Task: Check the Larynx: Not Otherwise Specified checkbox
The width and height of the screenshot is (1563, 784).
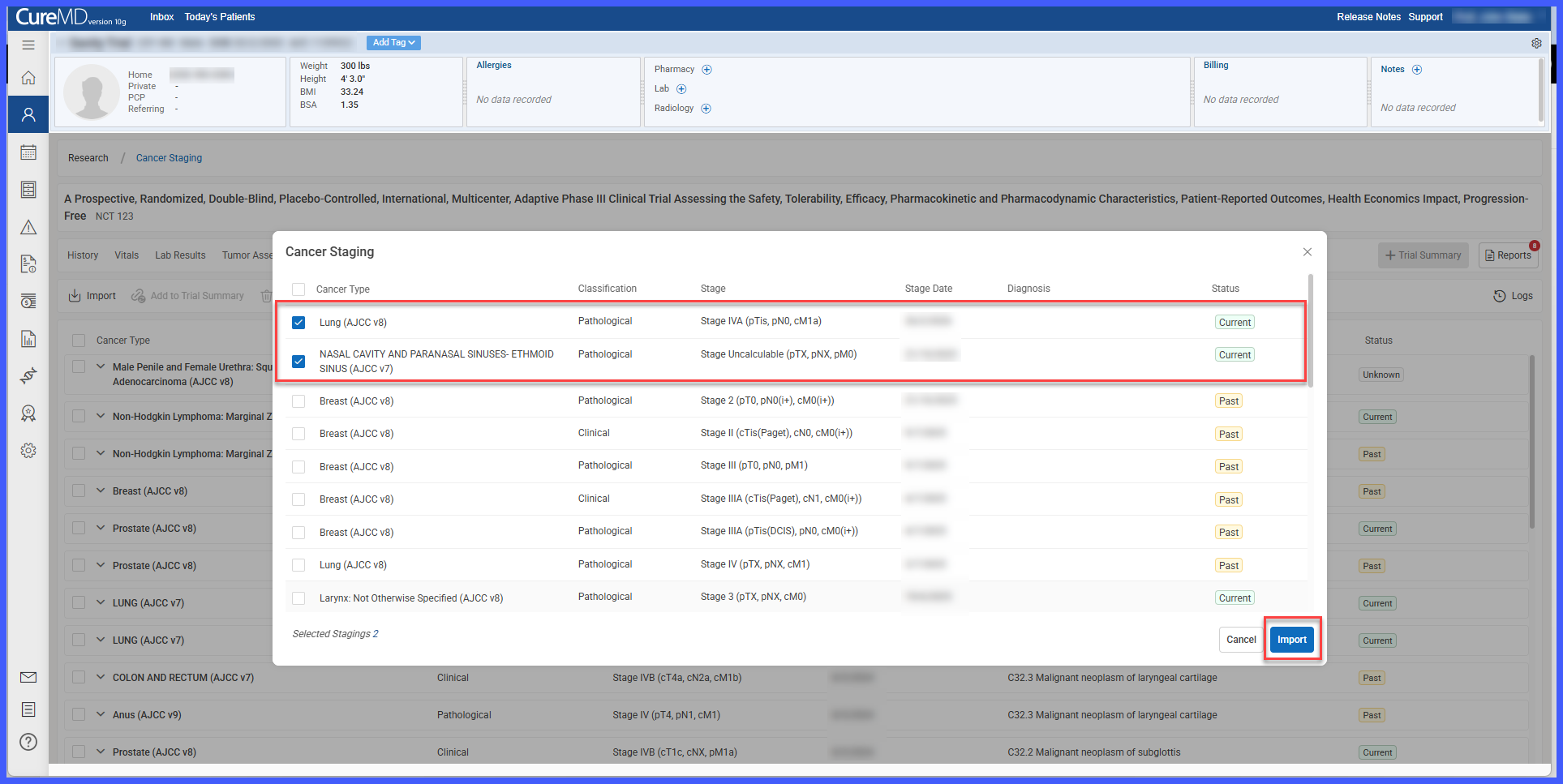Action: pyautogui.click(x=298, y=598)
